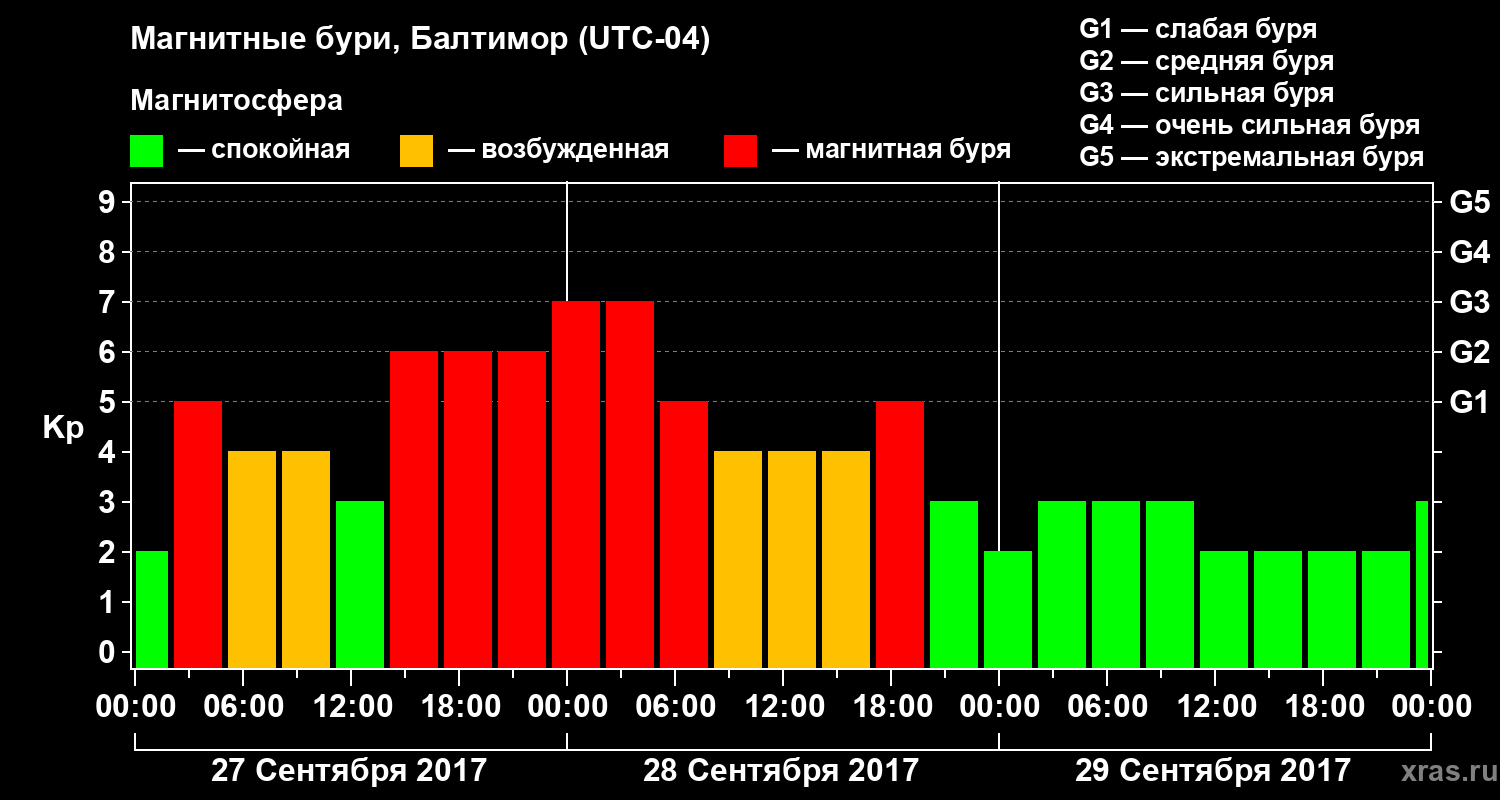Click the first green Kp 2 bar on 27 September
Viewport: 1500px width, 800px height.
tap(152, 610)
